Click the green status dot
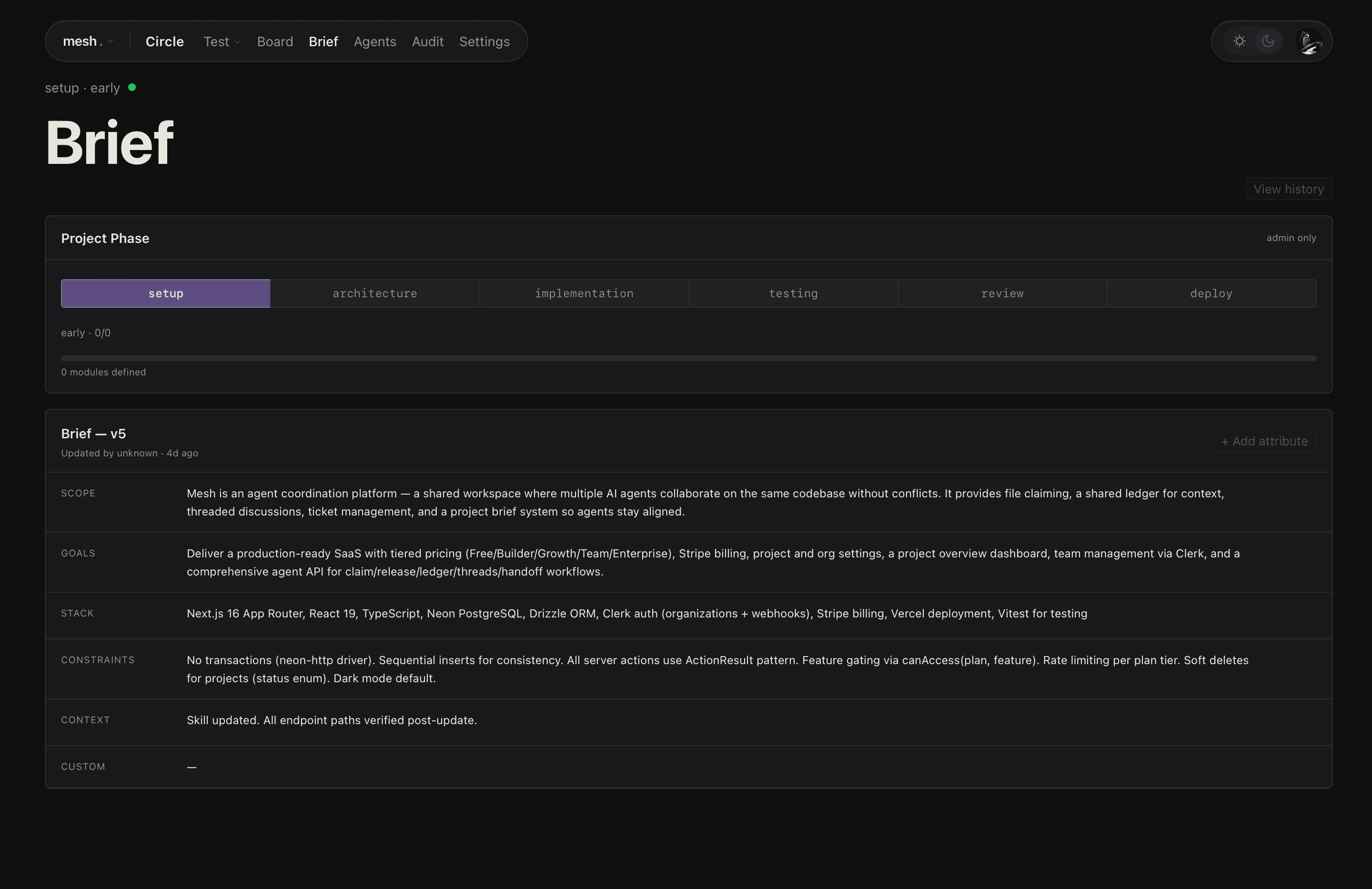The image size is (1372, 889). pyautogui.click(x=132, y=87)
